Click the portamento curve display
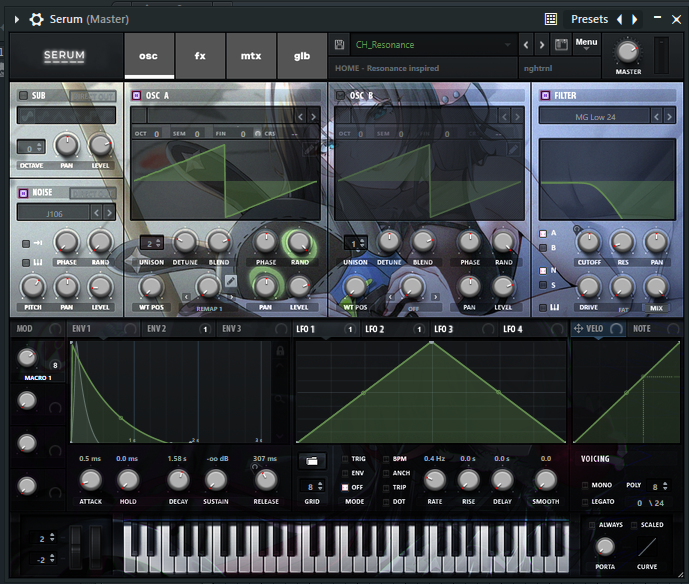This screenshot has width=689, height=584. coord(647,547)
